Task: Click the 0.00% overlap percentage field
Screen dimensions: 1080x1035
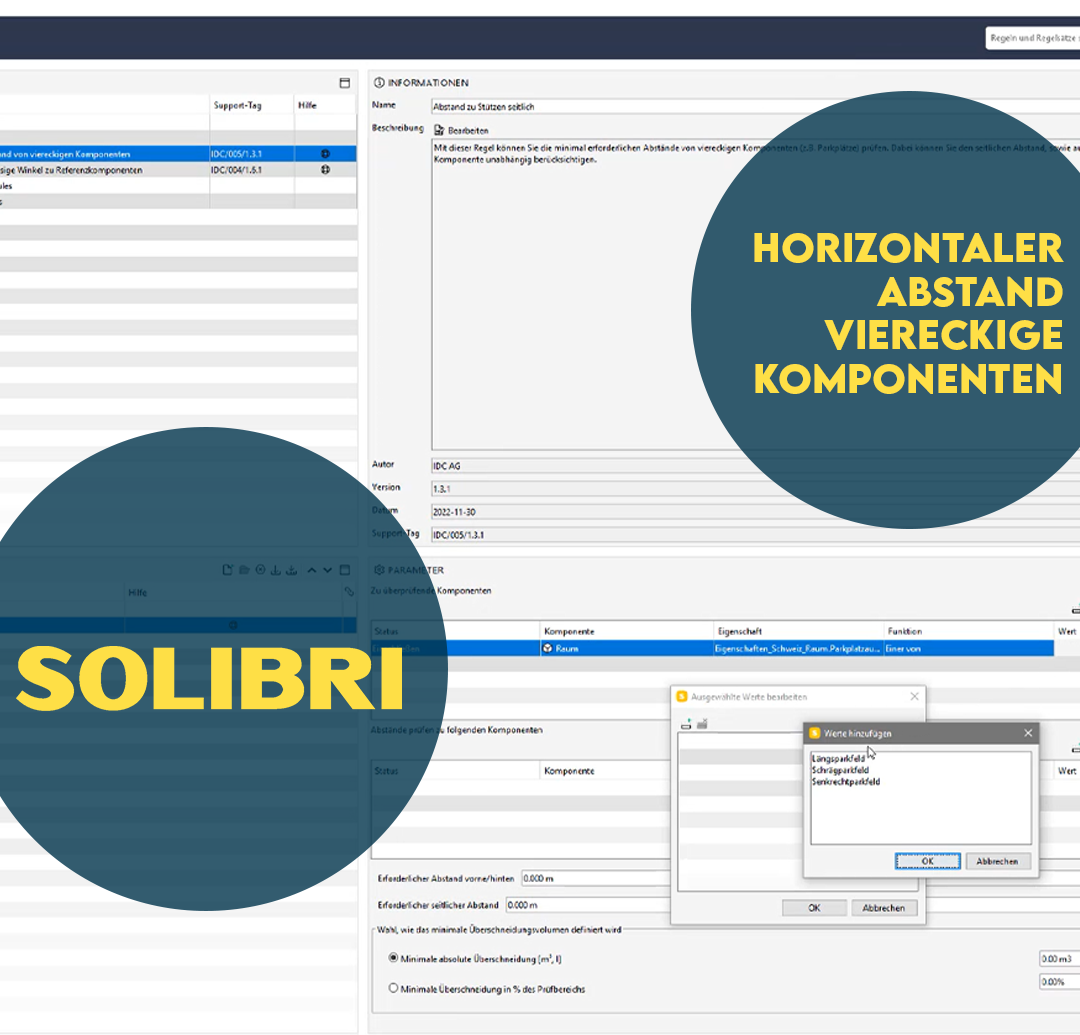Action: coord(1059,982)
